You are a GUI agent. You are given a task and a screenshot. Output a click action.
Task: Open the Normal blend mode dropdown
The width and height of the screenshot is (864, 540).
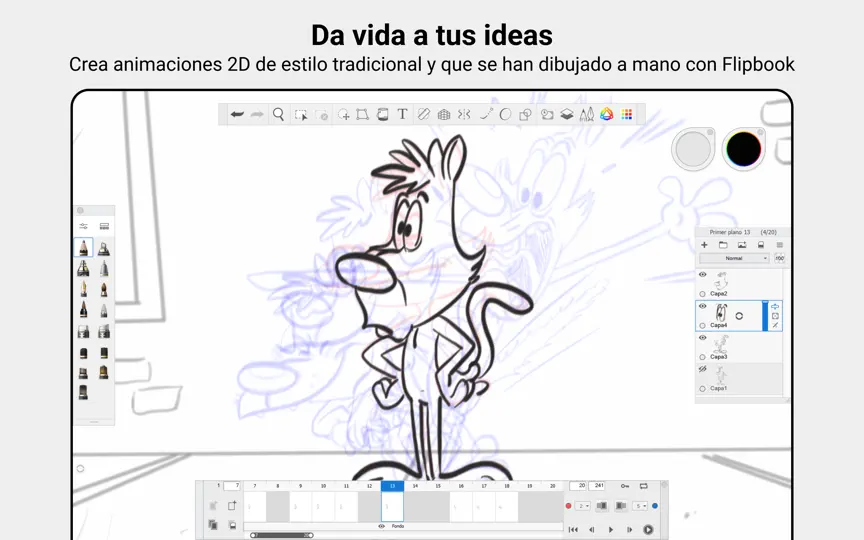click(734, 258)
